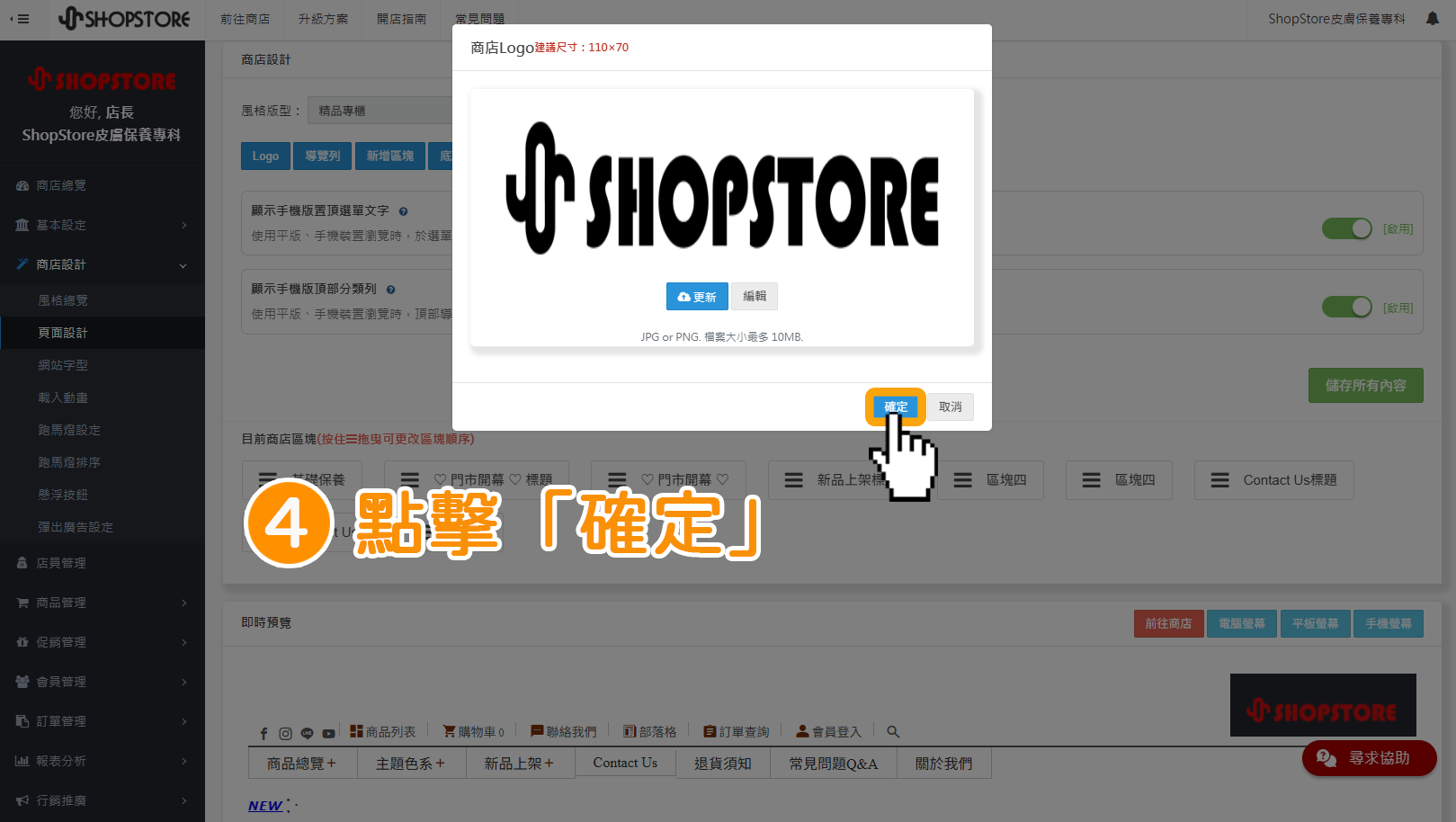Click the search magnifier icon in preview
Viewport: 1456px width, 822px height.
(893, 732)
